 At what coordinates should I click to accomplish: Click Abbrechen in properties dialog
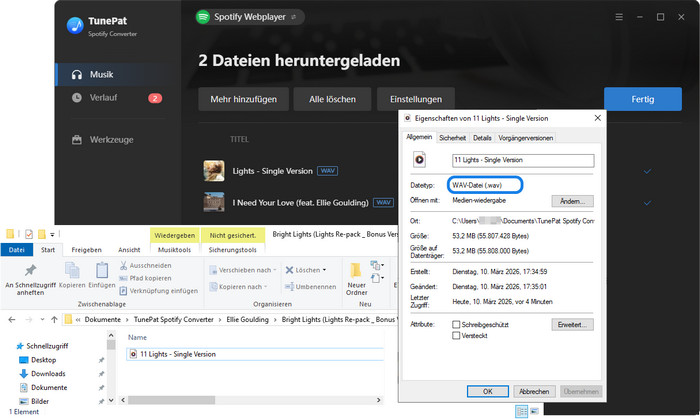click(534, 391)
